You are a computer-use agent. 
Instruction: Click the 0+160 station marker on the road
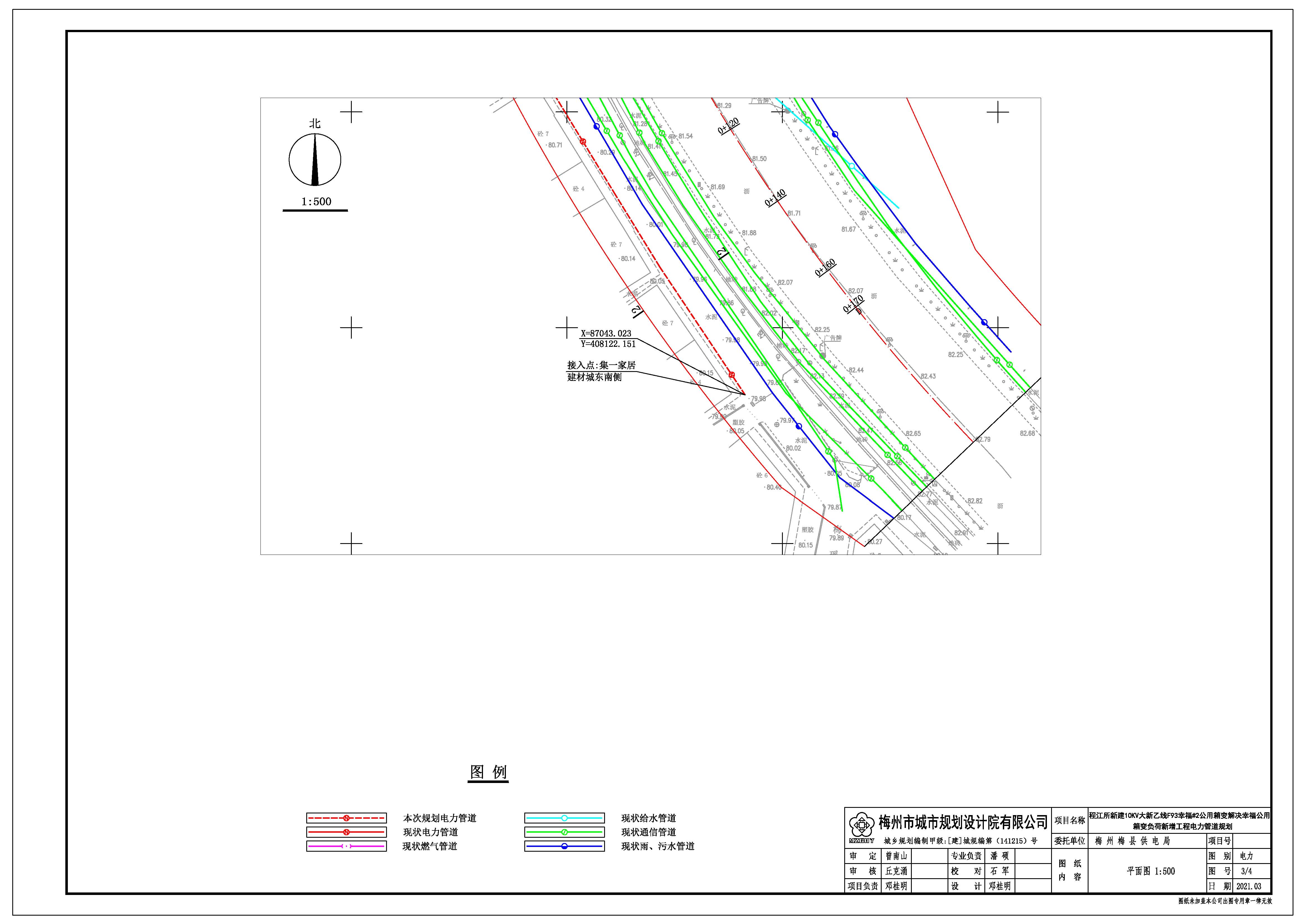coord(825,268)
